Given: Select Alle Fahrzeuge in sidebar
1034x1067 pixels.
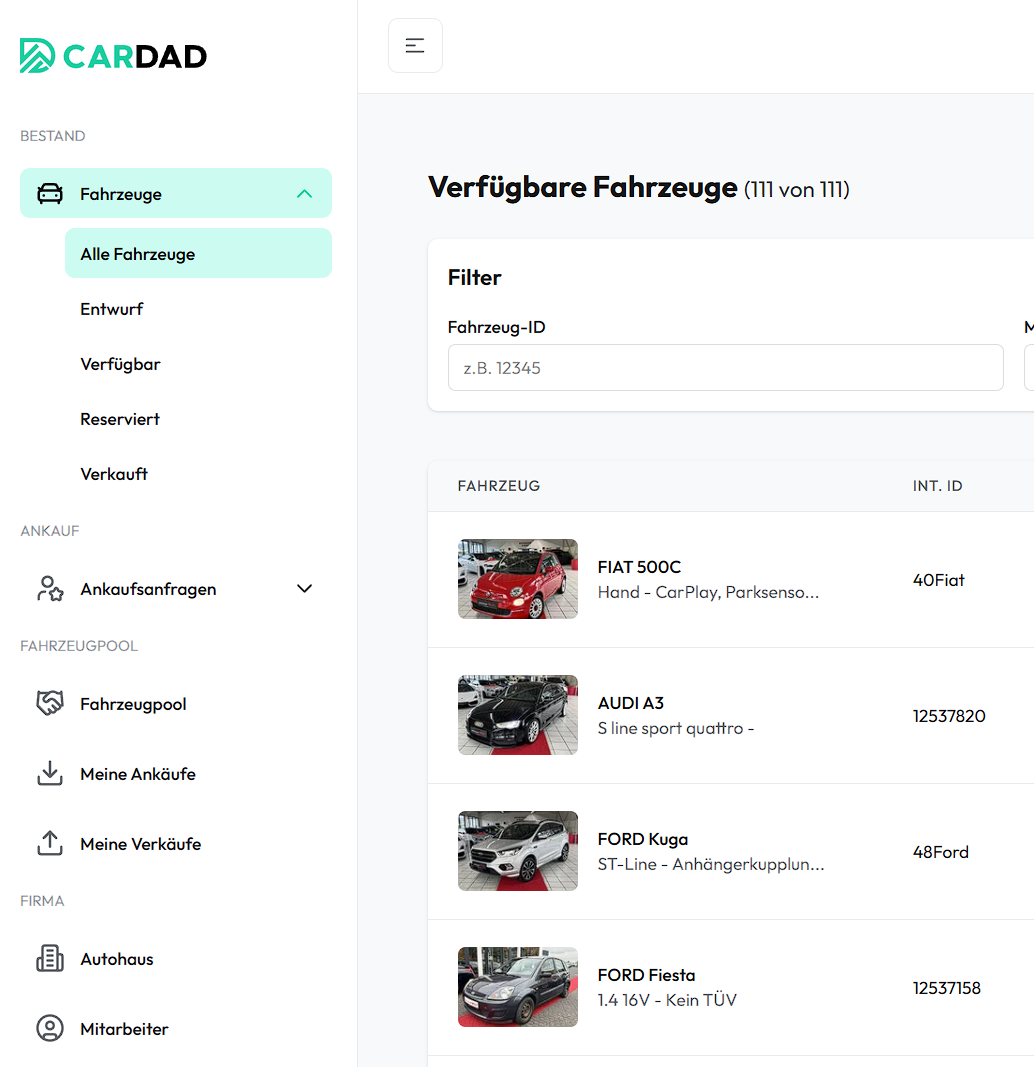Looking at the screenshot, I should point(138,254).
